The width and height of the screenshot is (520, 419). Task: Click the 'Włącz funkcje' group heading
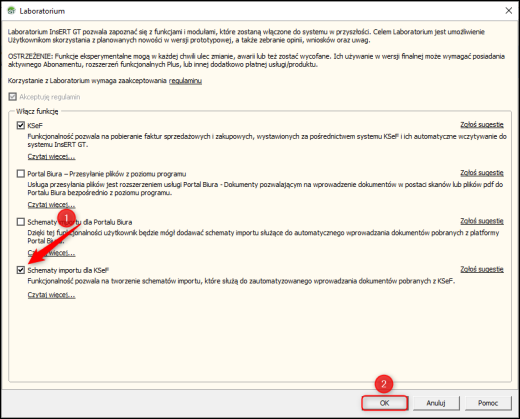37,111
